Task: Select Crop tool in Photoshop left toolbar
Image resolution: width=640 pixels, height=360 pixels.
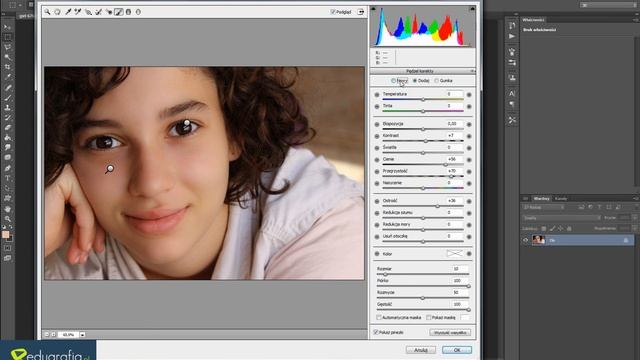Action: coord(7,67)
